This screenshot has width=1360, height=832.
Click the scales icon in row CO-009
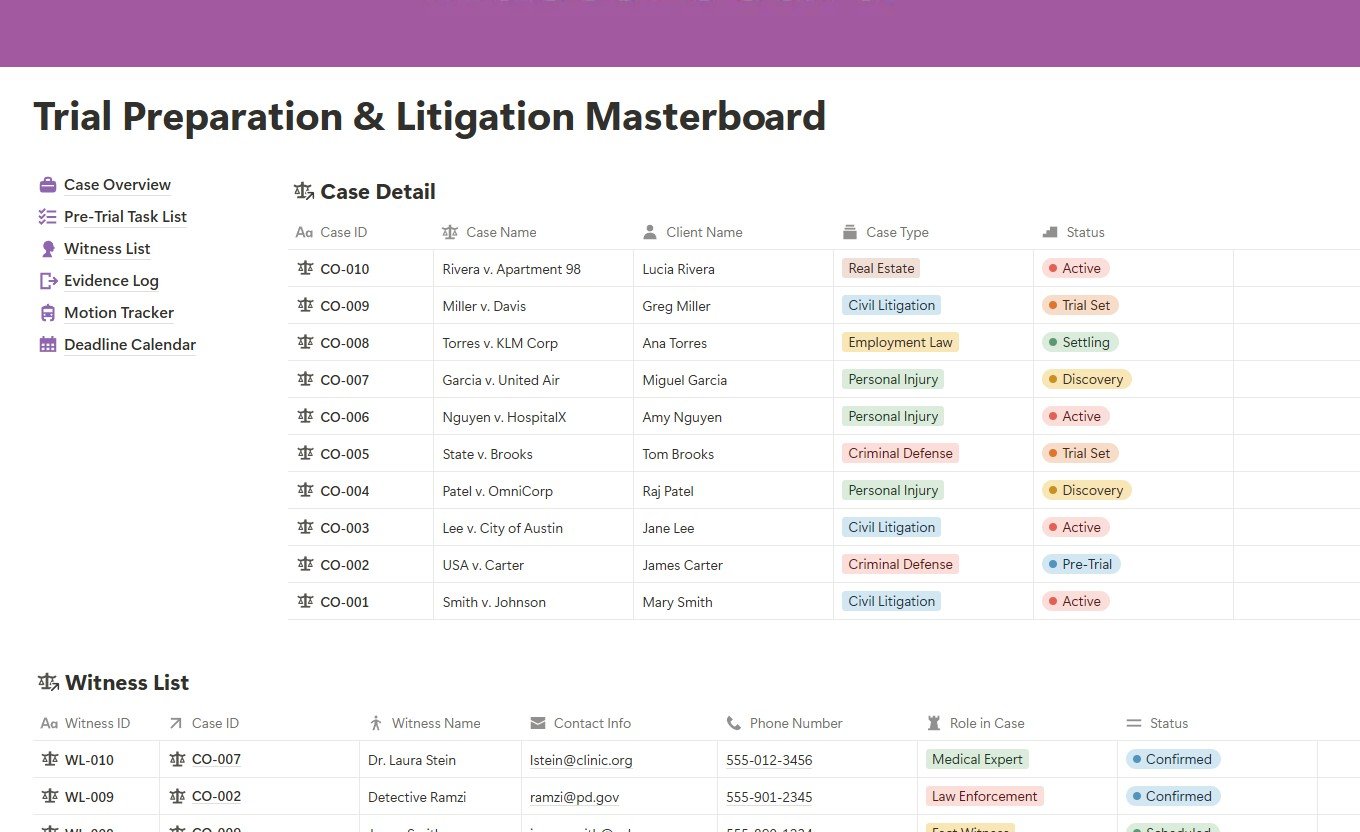click(306, 305)
